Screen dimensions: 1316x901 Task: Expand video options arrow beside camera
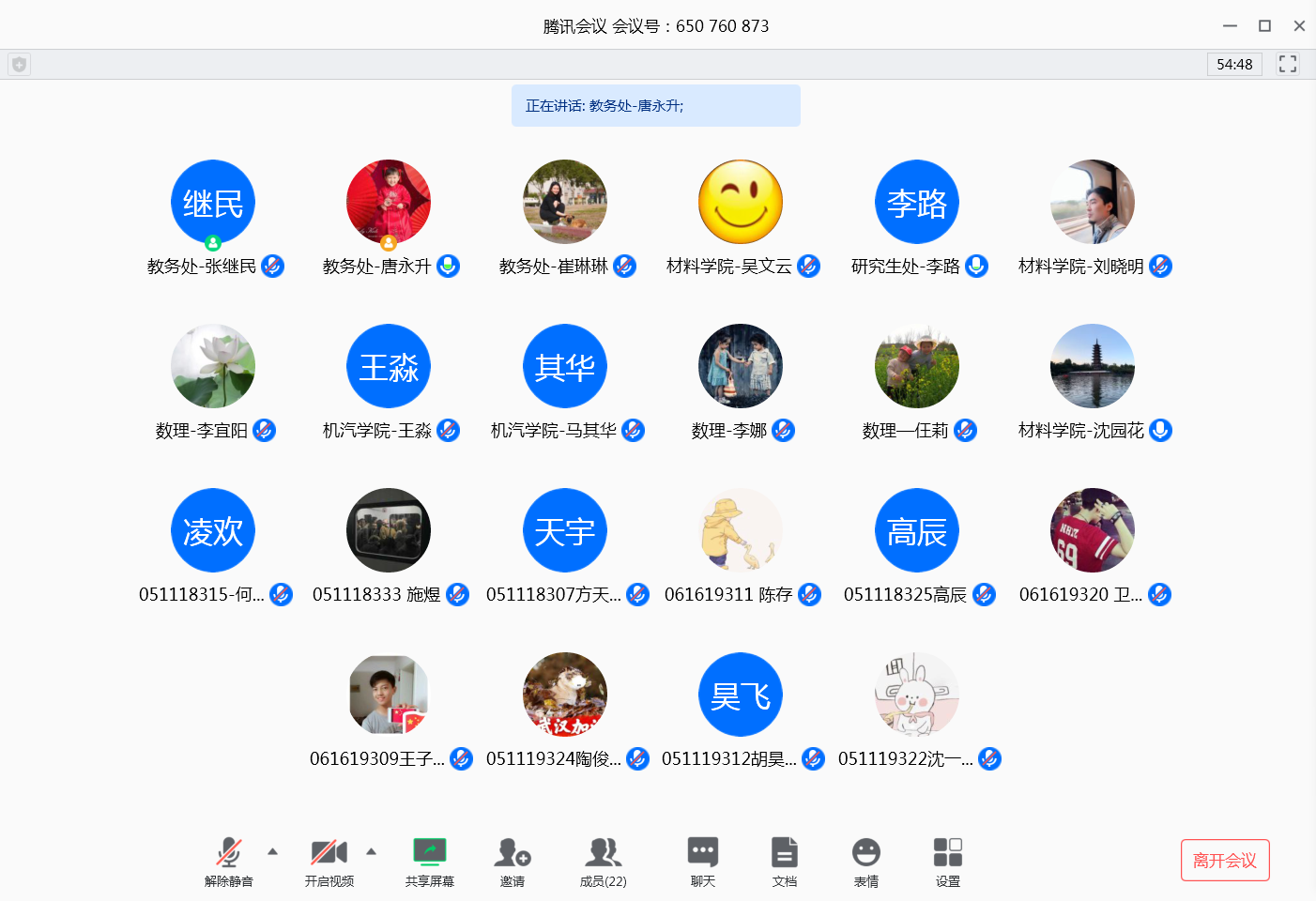[x=372, y=851]
